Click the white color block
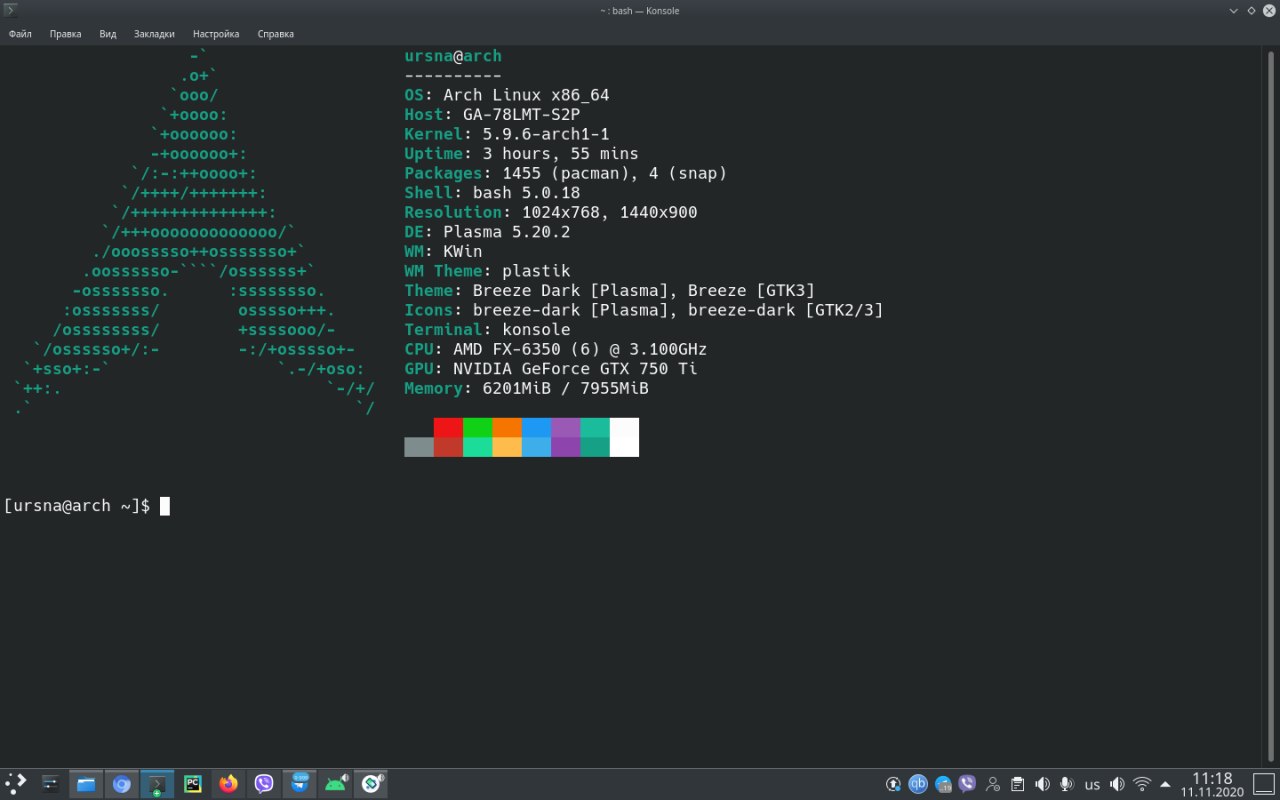 (x=624, y=437)
